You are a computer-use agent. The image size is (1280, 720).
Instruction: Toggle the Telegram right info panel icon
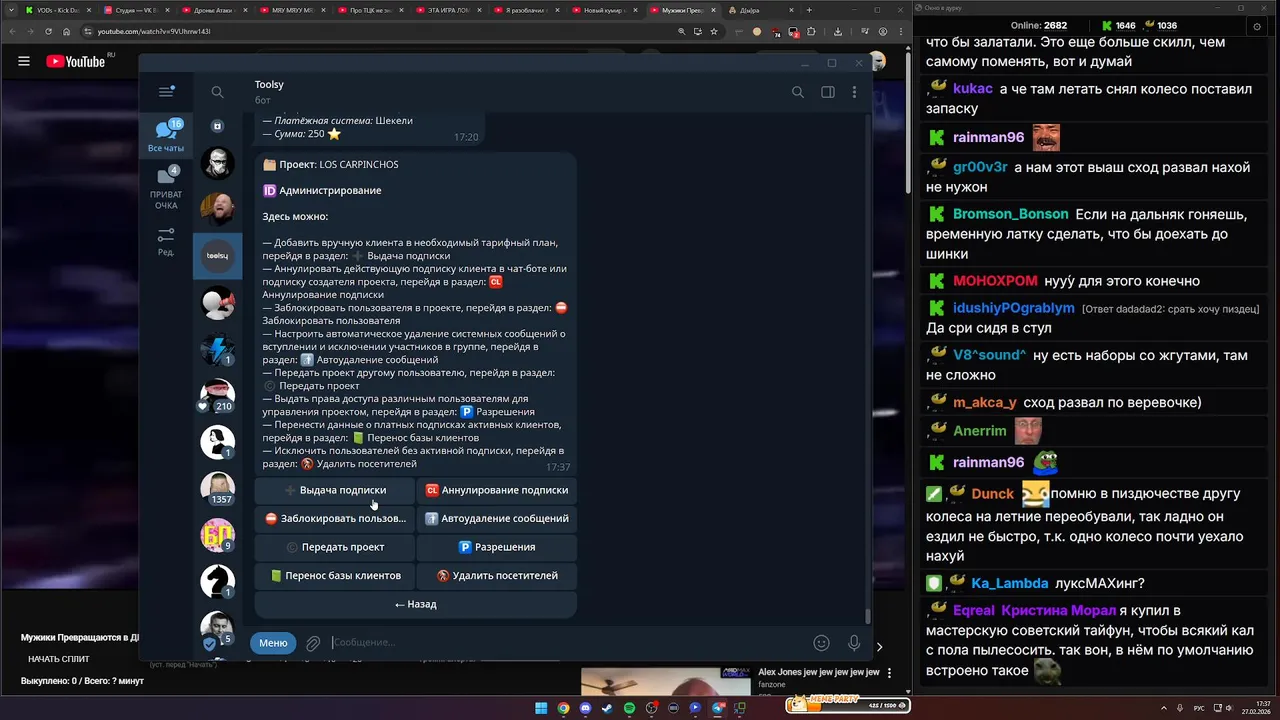coord(827,92)
